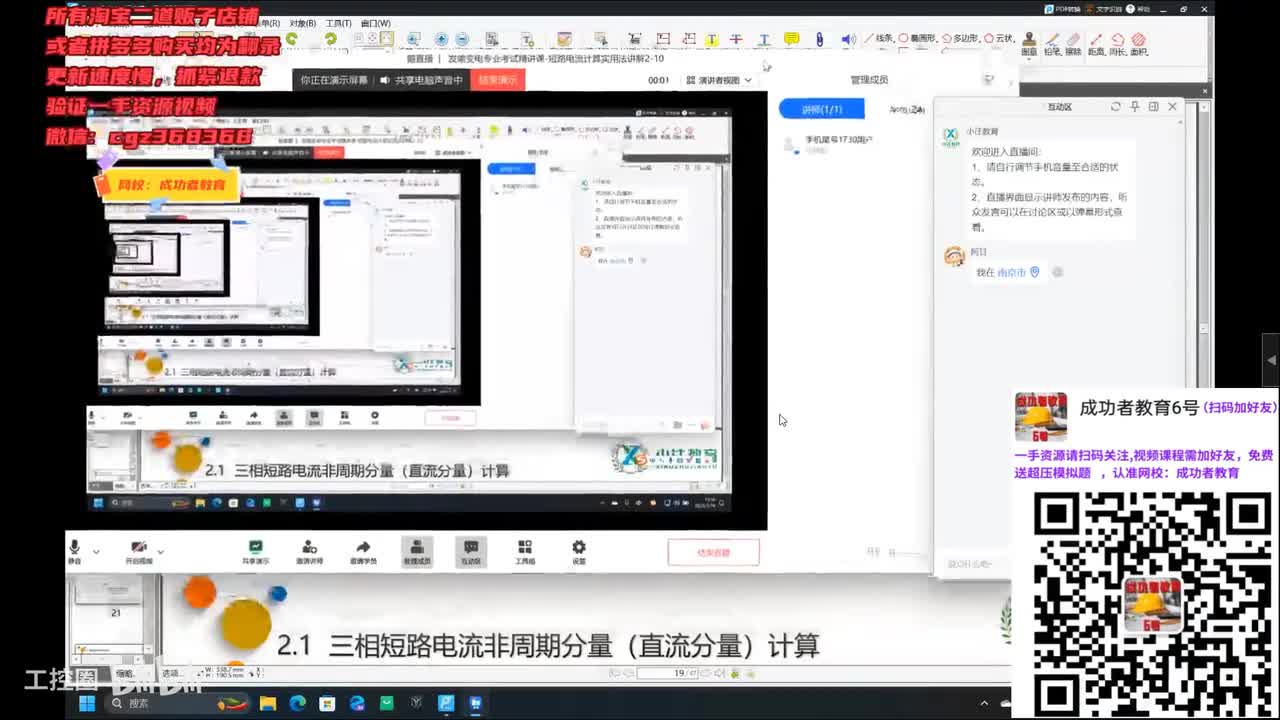The width and height of the screenshot is (1280, 720).
Task: Select the ellipse (椭圆形) drawing tool
Action: 917,38
